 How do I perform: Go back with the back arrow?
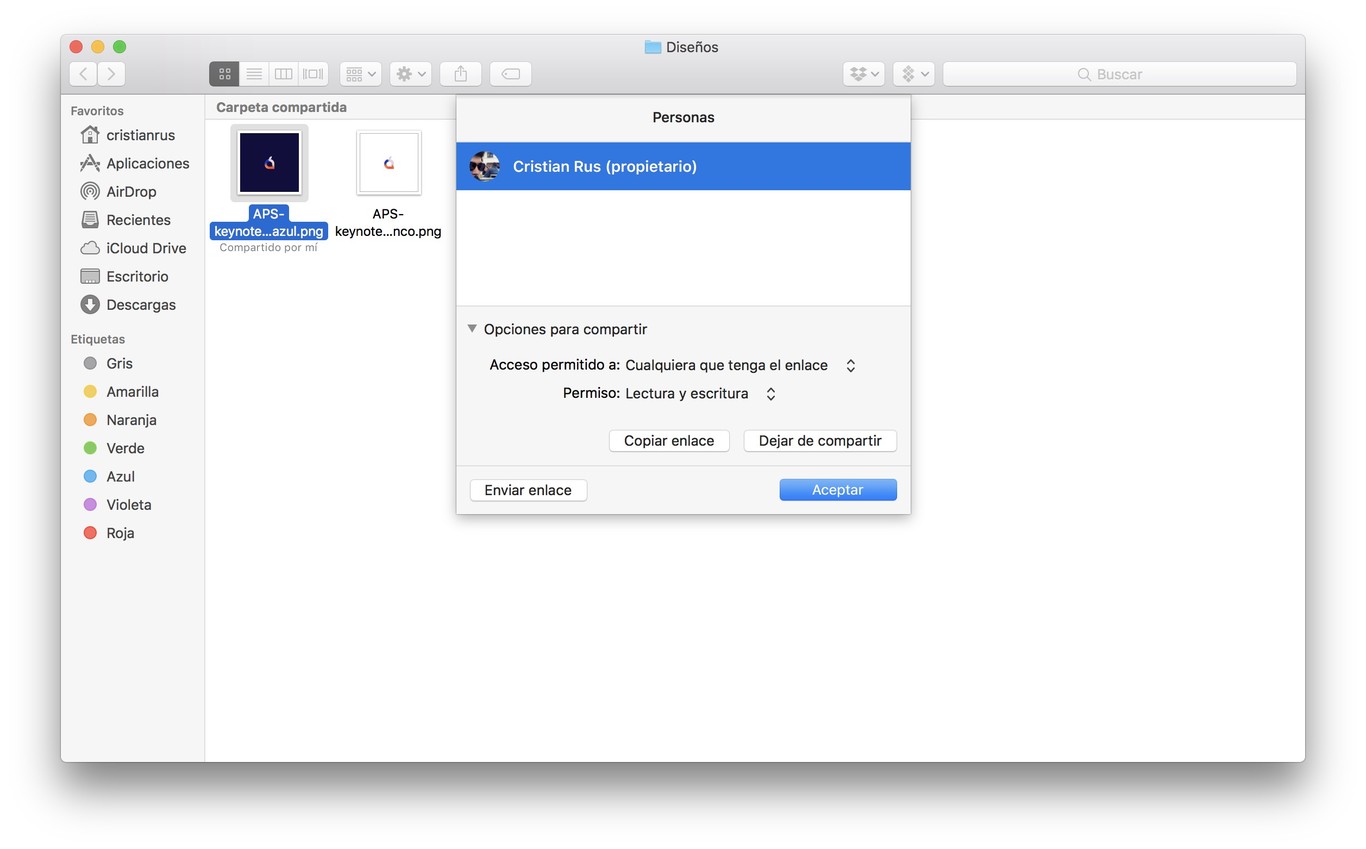point(84,74)
